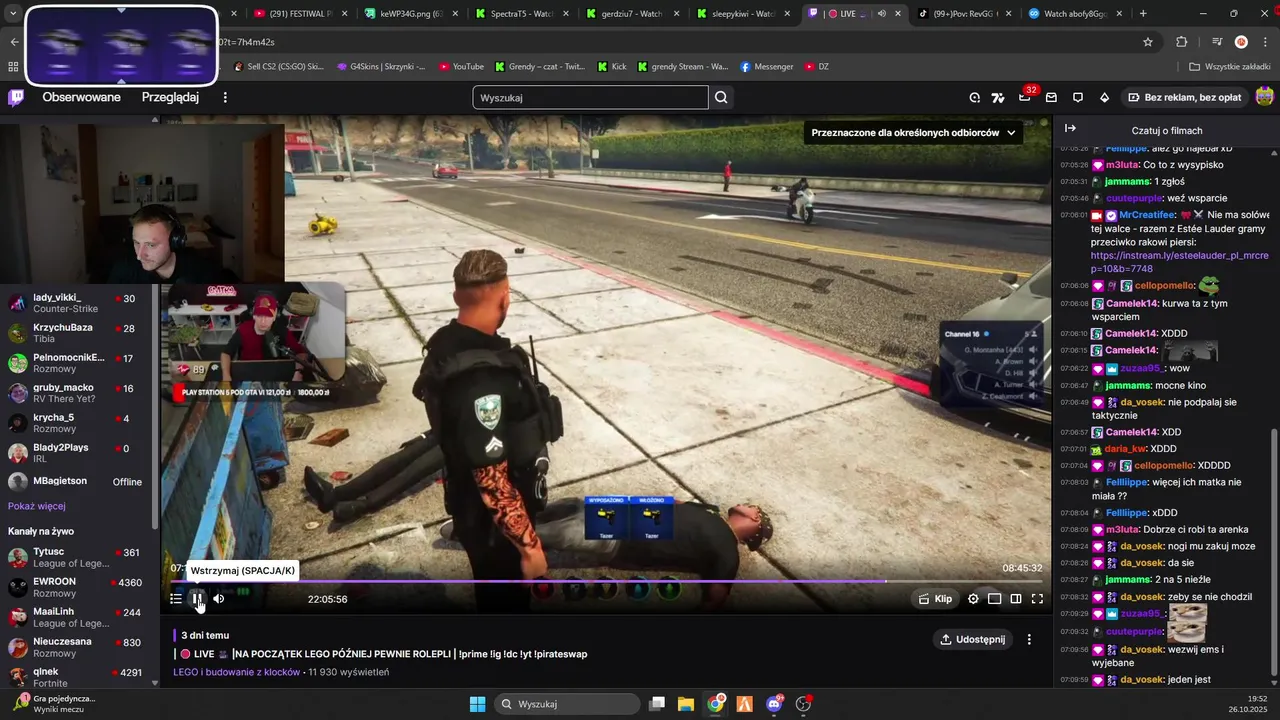1280x720 pixels.
Task: Open the Obserwowane tab
Action: [81, 97]
